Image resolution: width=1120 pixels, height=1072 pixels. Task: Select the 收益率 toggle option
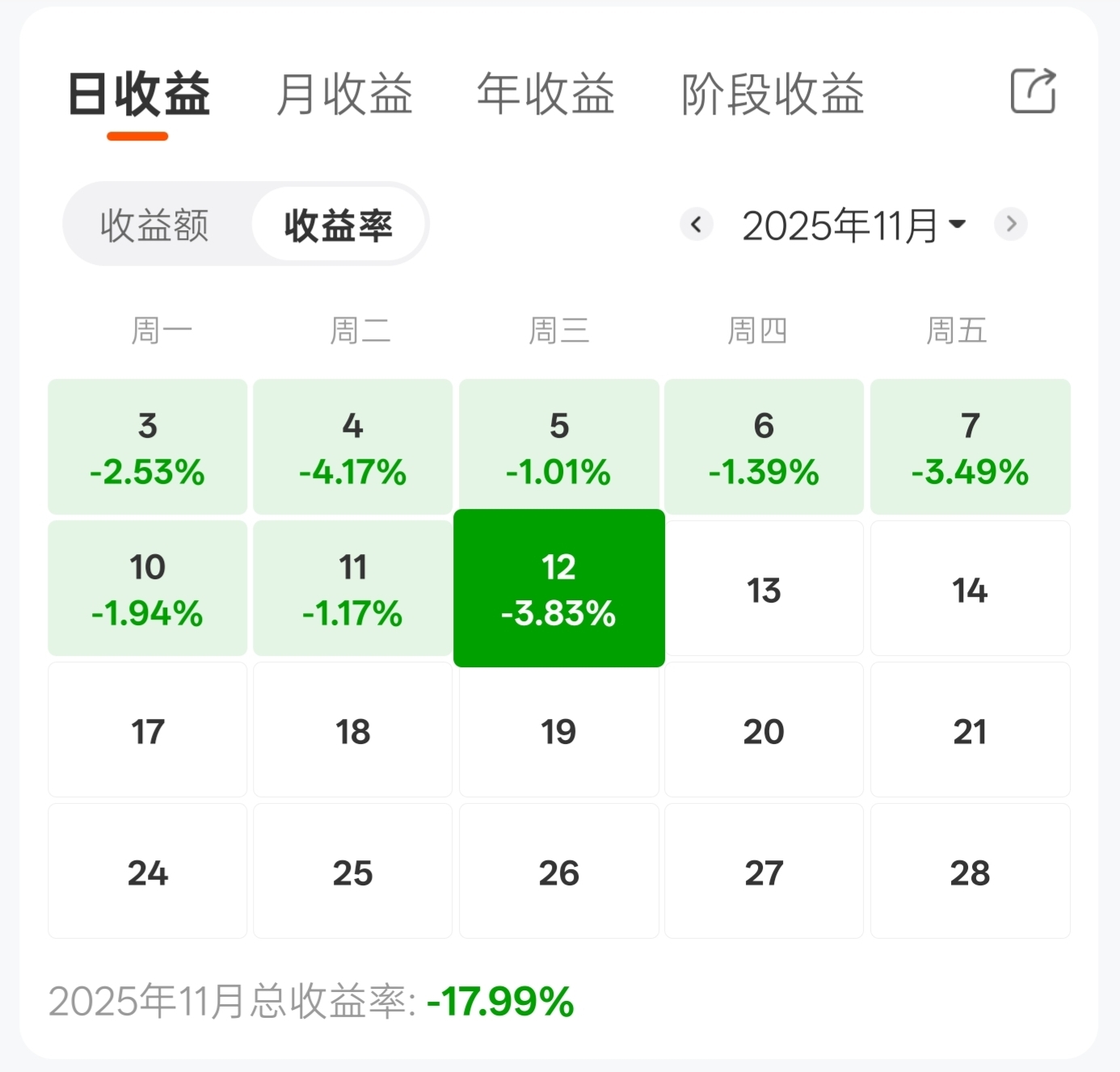click(x=338, y=225)
